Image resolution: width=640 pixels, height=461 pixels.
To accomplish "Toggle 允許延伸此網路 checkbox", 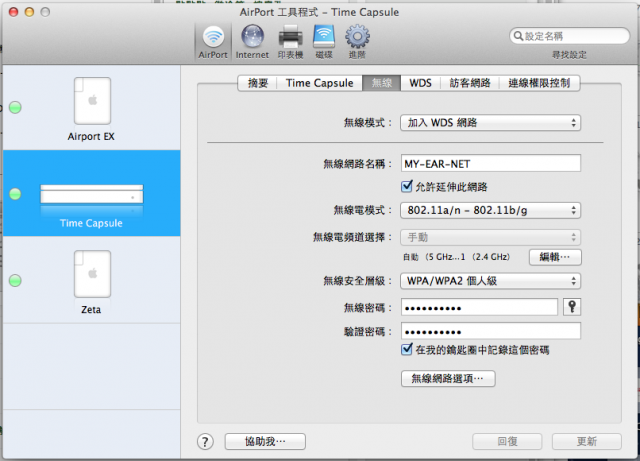I will [x=407, y=187].
